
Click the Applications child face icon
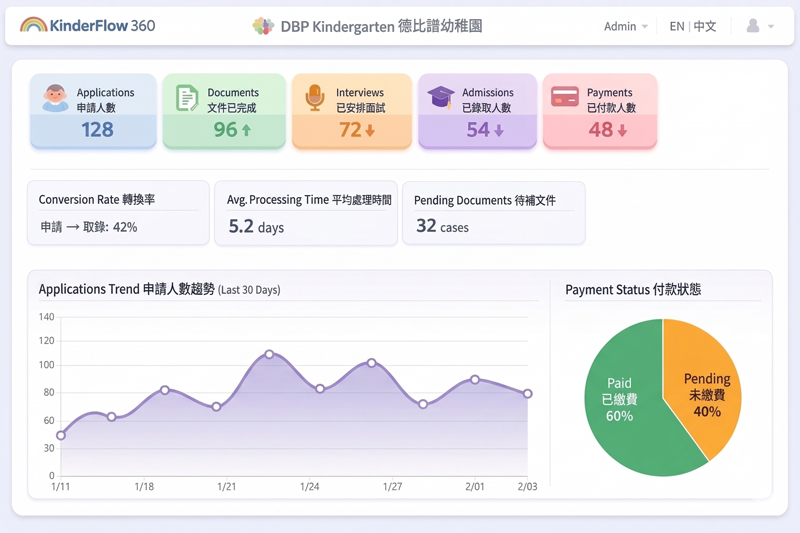tap(56, 98)
